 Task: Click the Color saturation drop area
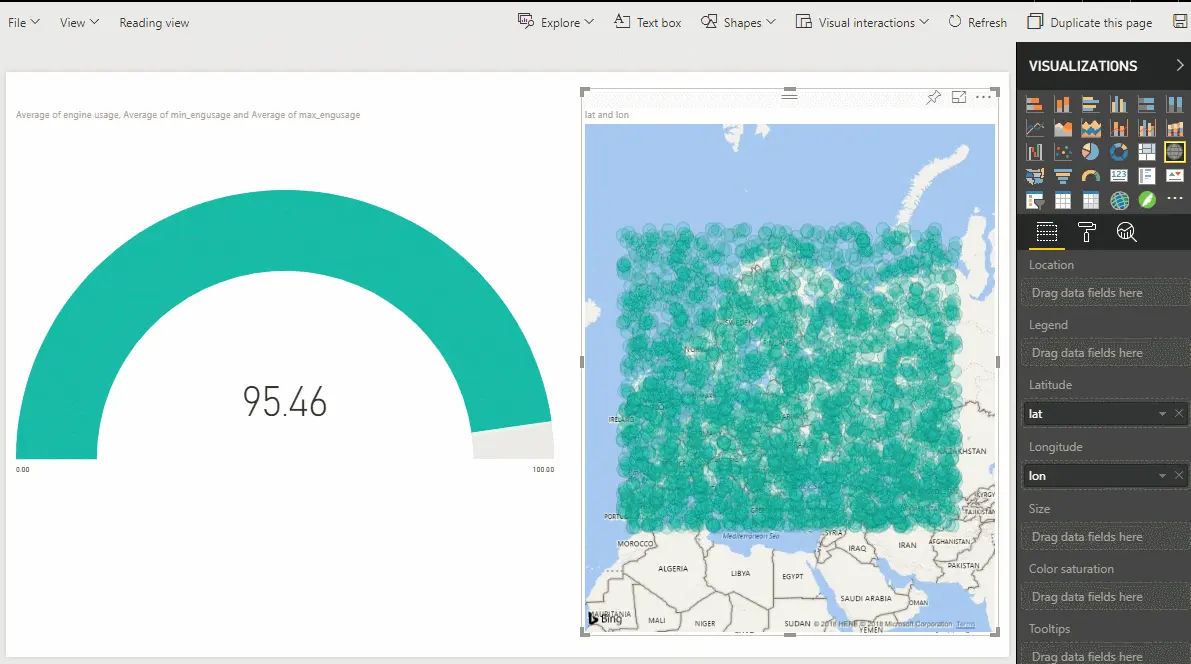pos(1106,596)
